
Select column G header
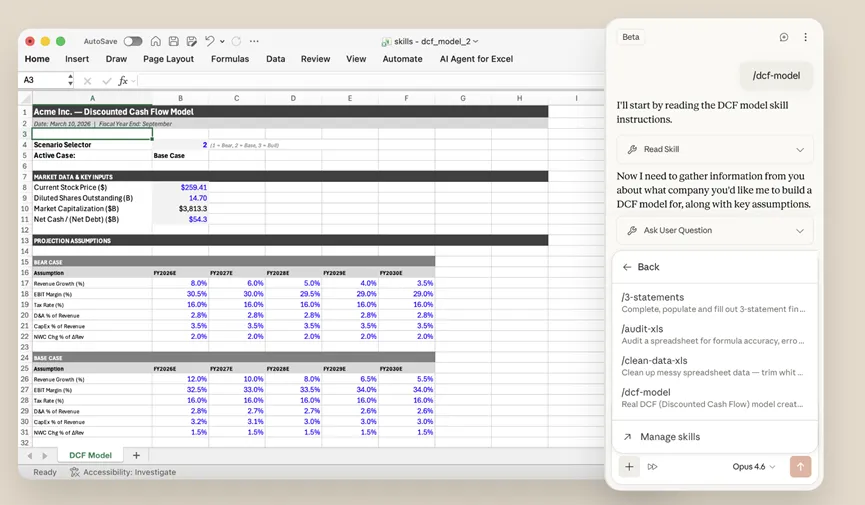pos(463,98)
